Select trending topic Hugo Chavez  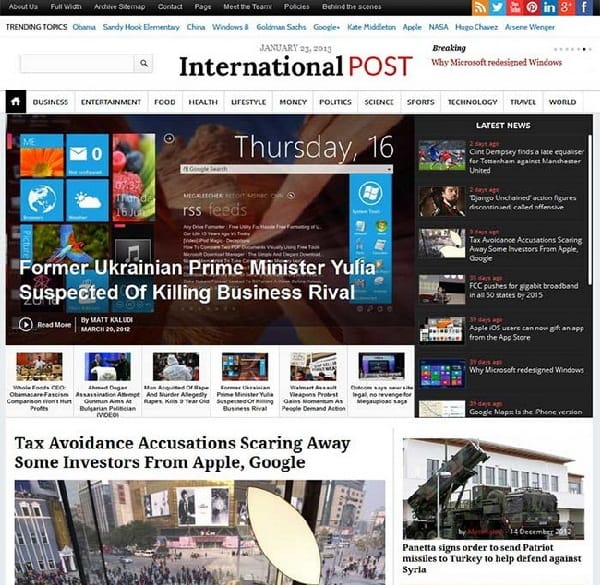click(477, 27)
